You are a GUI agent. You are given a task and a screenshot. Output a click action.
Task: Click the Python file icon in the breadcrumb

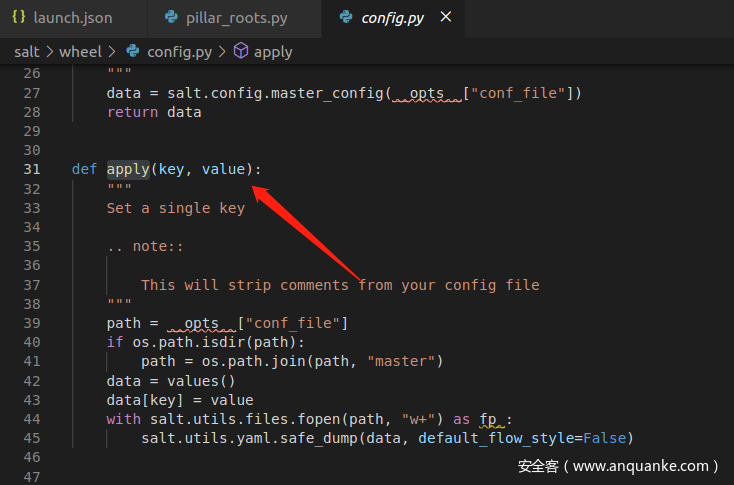tap(132, 51)
